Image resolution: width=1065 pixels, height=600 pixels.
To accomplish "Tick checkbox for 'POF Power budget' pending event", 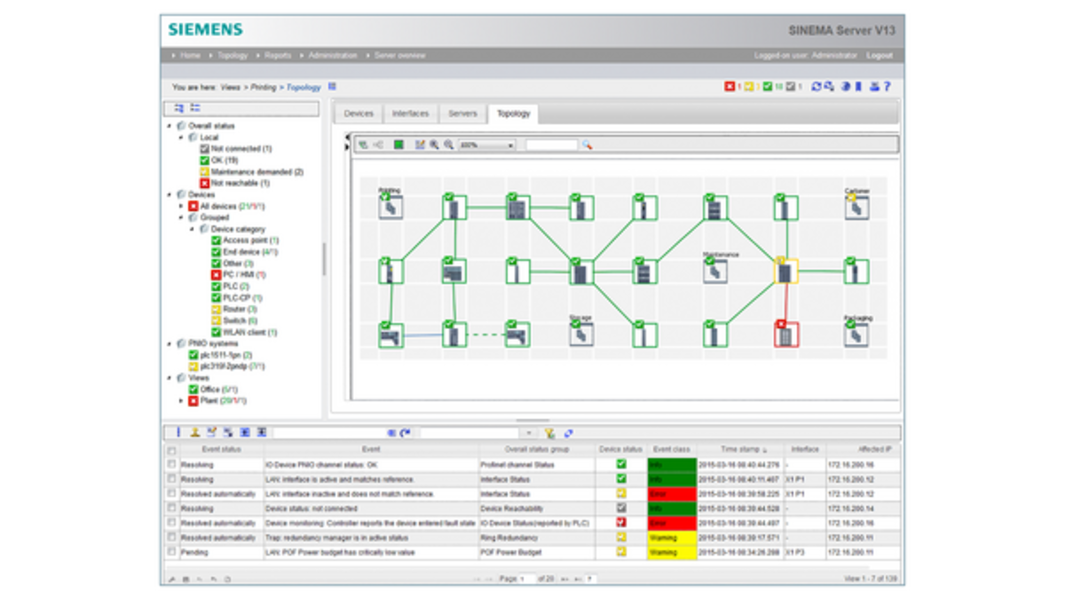I will pyautogui.click(x=172, y=552).
